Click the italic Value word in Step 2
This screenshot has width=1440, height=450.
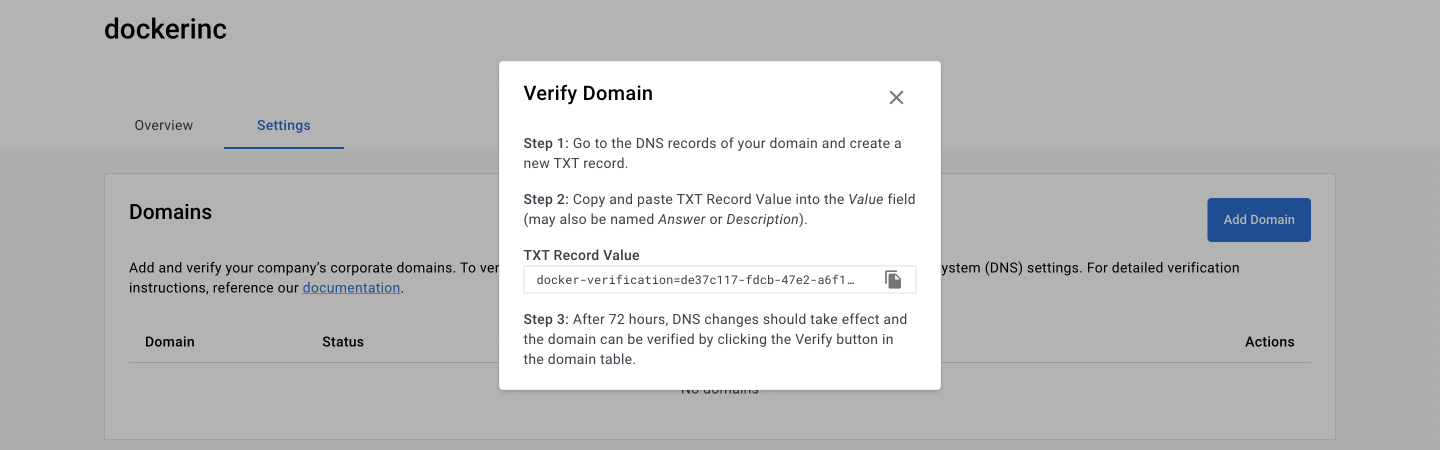867,199
